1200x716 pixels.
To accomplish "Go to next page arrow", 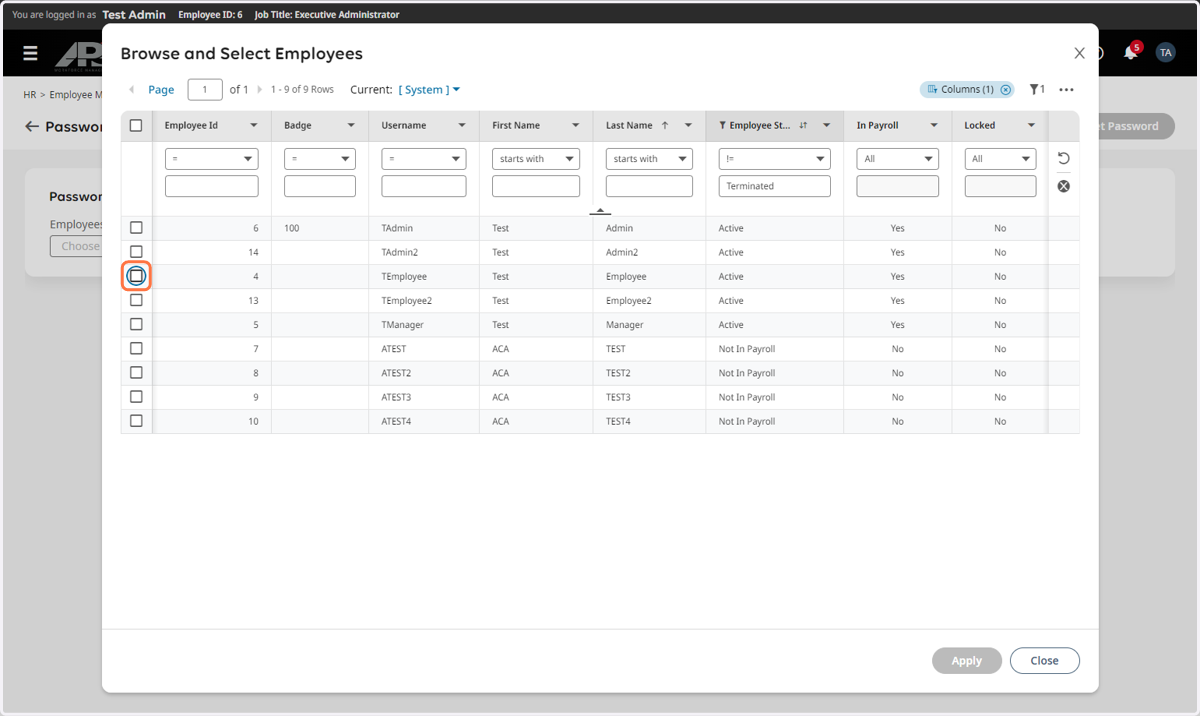I will pos(260,90).
